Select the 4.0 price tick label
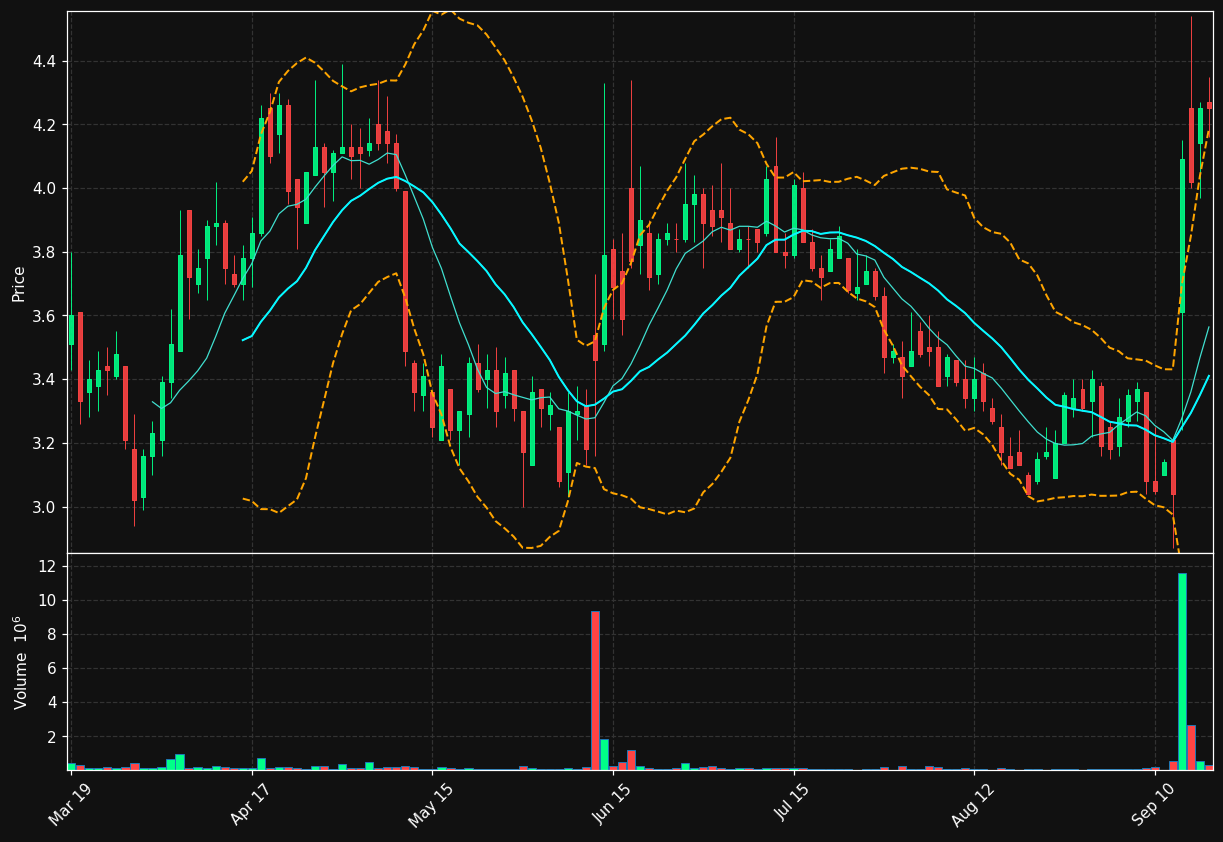Image resolution: width=1223 pixels, height=842 pixels. (x=44, y=188)
